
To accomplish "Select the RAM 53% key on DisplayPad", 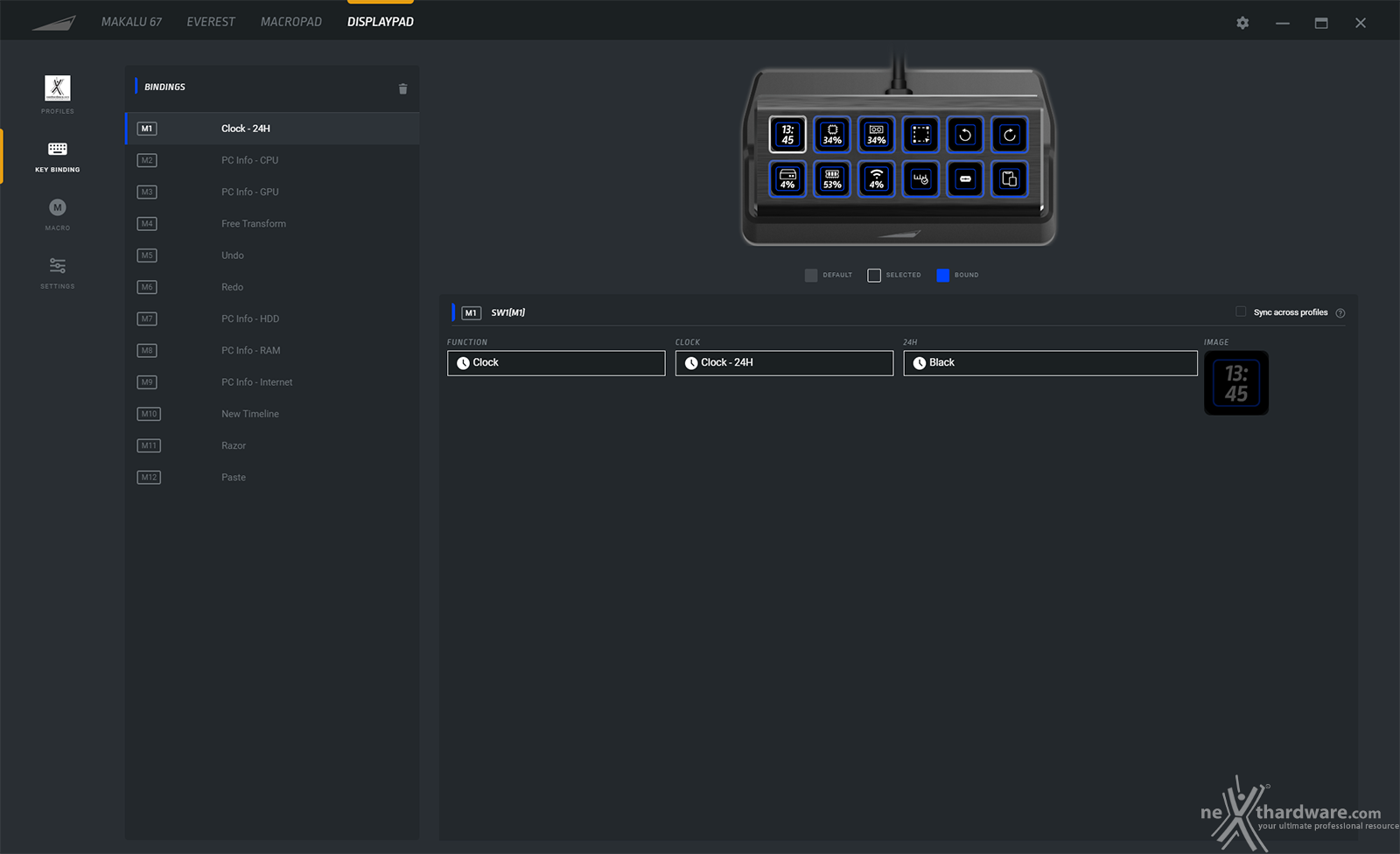I will pos(832,178).
